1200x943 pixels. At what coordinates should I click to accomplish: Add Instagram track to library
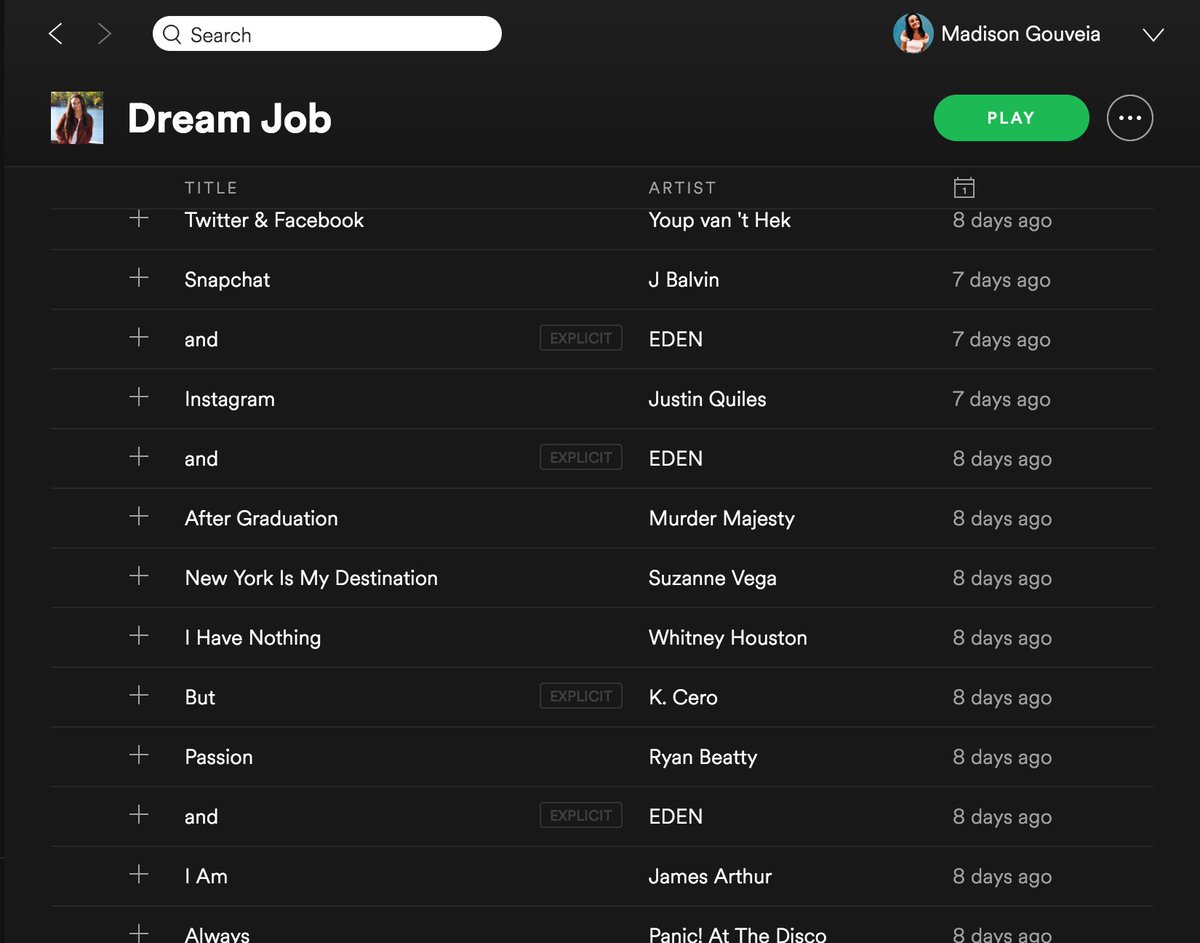tap(139, 397)
